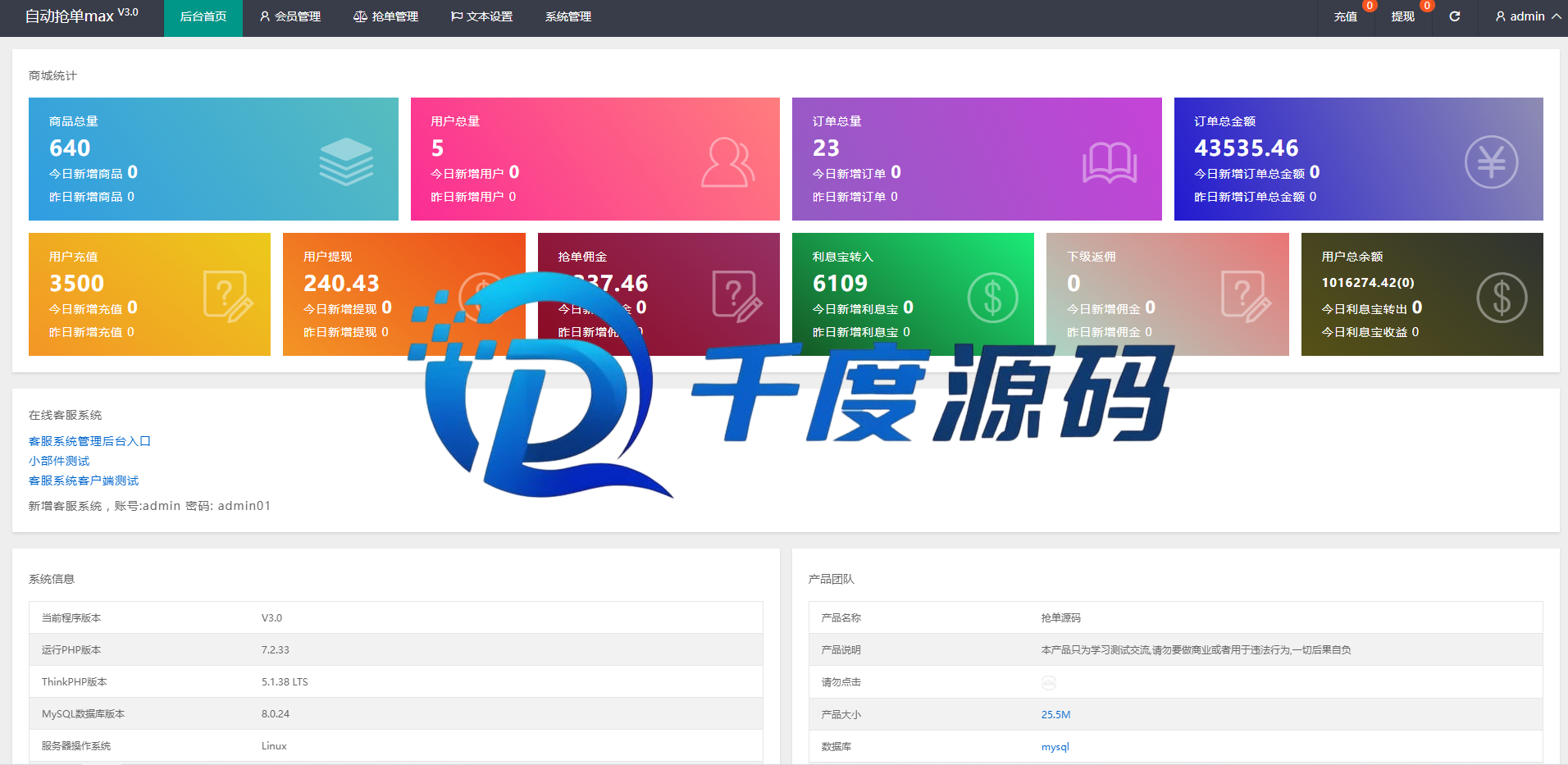Click the 商品总量 value 640

coord(70,148)
